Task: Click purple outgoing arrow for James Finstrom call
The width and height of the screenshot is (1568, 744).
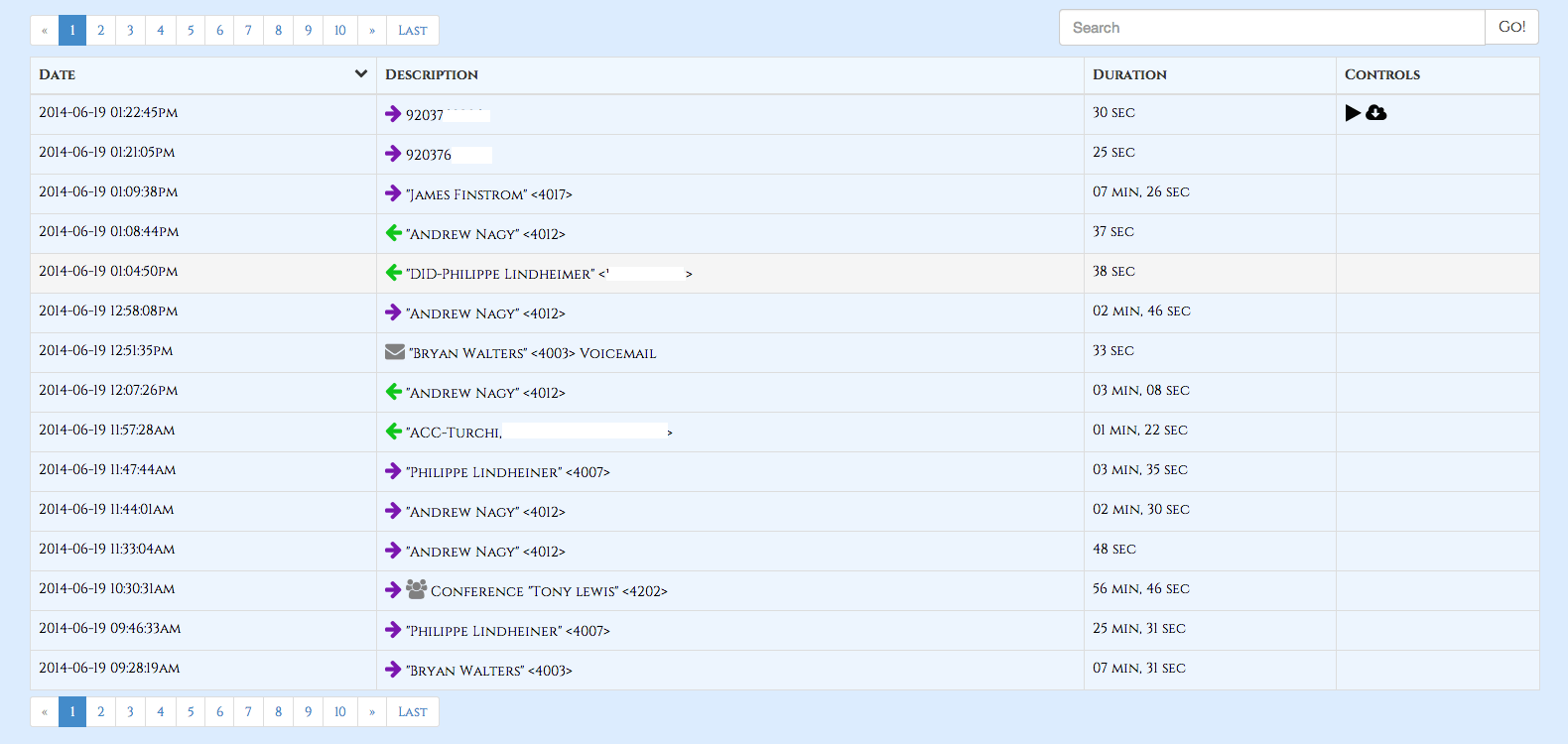Action: [393, 193]
